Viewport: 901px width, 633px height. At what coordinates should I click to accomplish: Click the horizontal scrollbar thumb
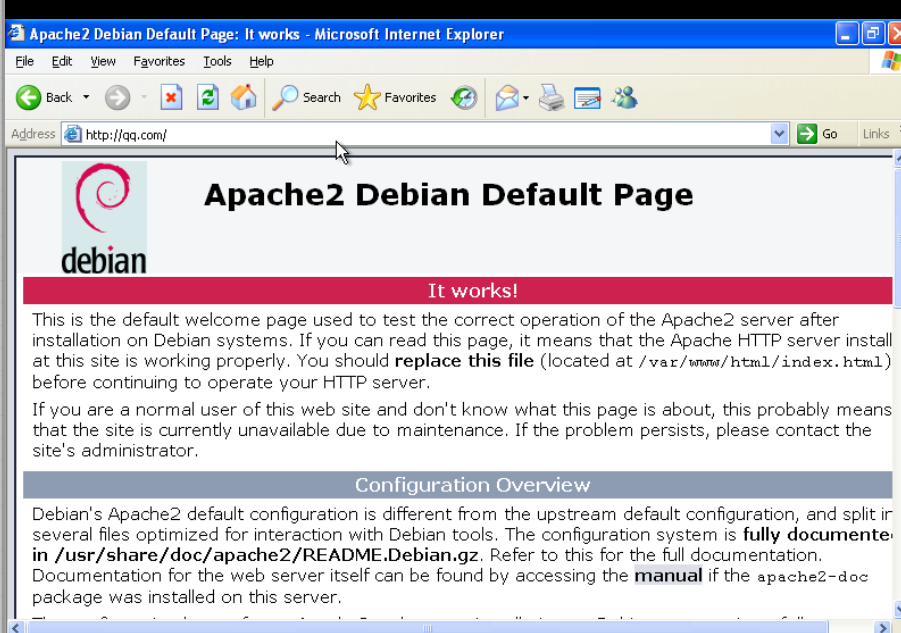pyautogui.click(x=428, y=627)
